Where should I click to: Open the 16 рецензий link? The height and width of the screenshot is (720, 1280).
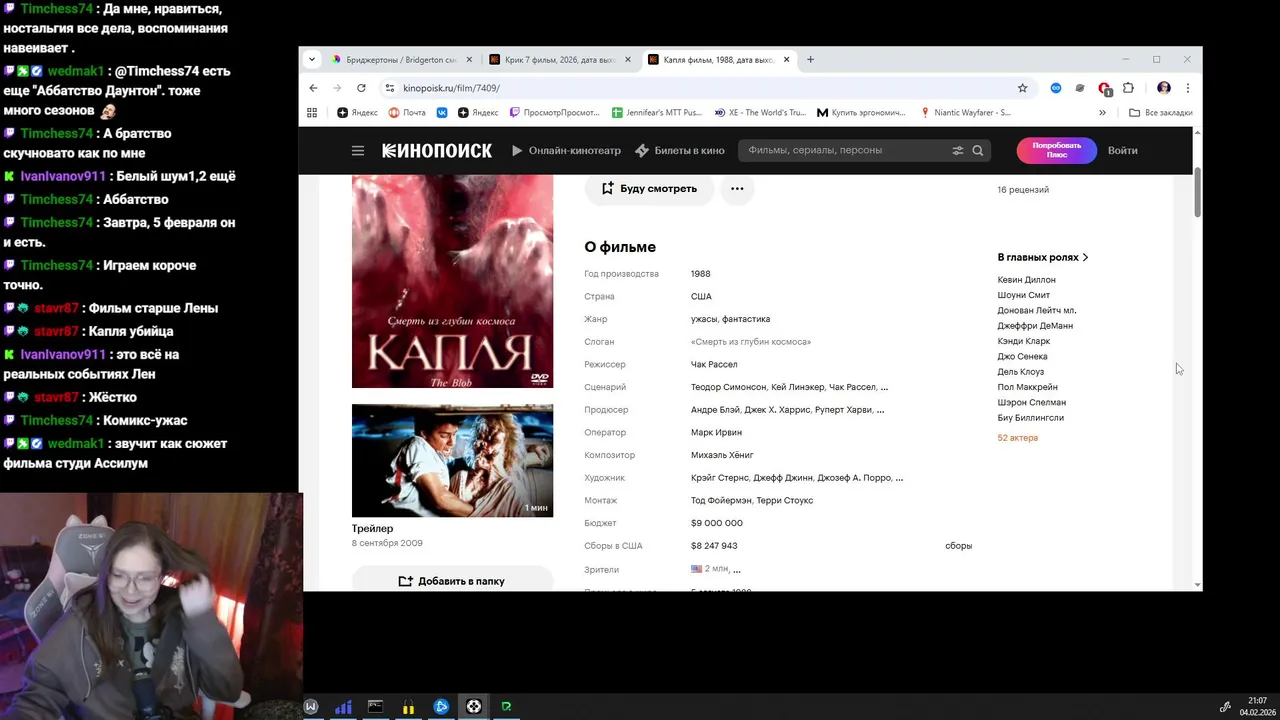click(1023, 189)
